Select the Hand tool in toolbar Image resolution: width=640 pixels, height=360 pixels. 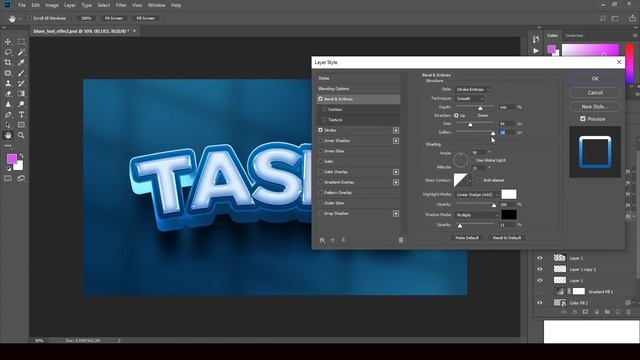pos(8,136)
